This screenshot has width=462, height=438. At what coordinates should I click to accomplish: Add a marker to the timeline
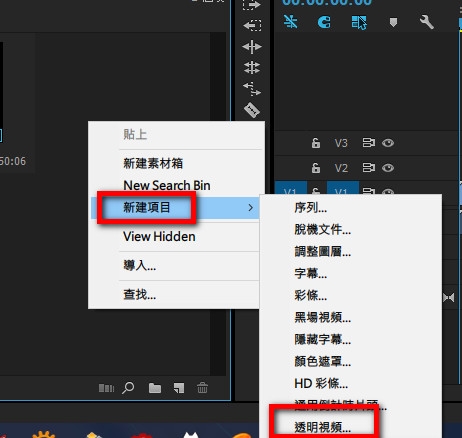coord(393,23)
